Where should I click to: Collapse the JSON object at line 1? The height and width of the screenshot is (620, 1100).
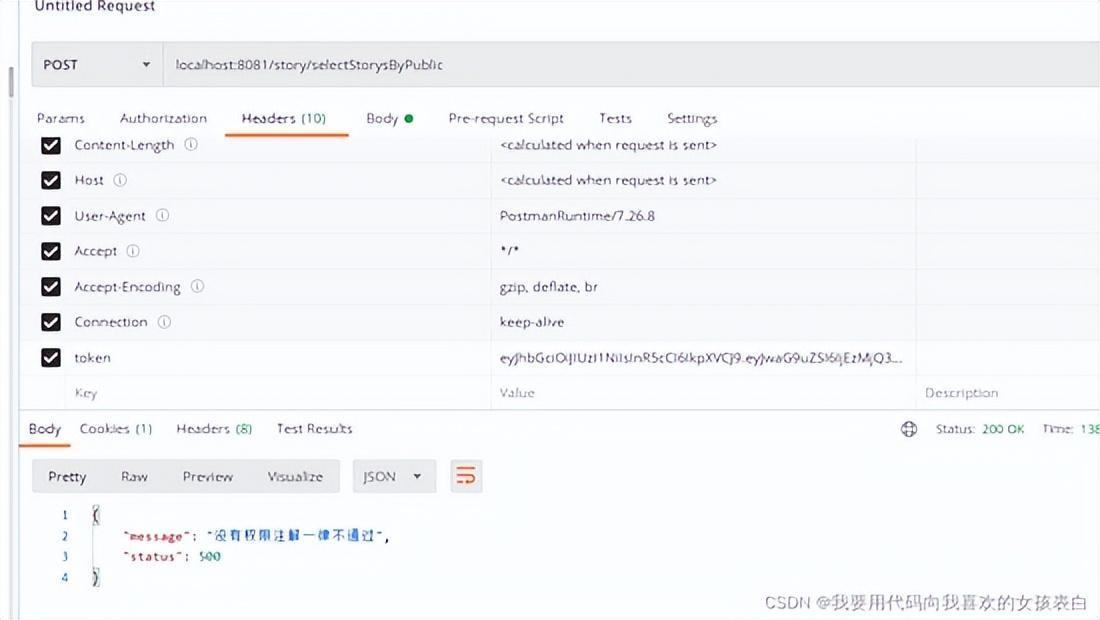[95, 515]
